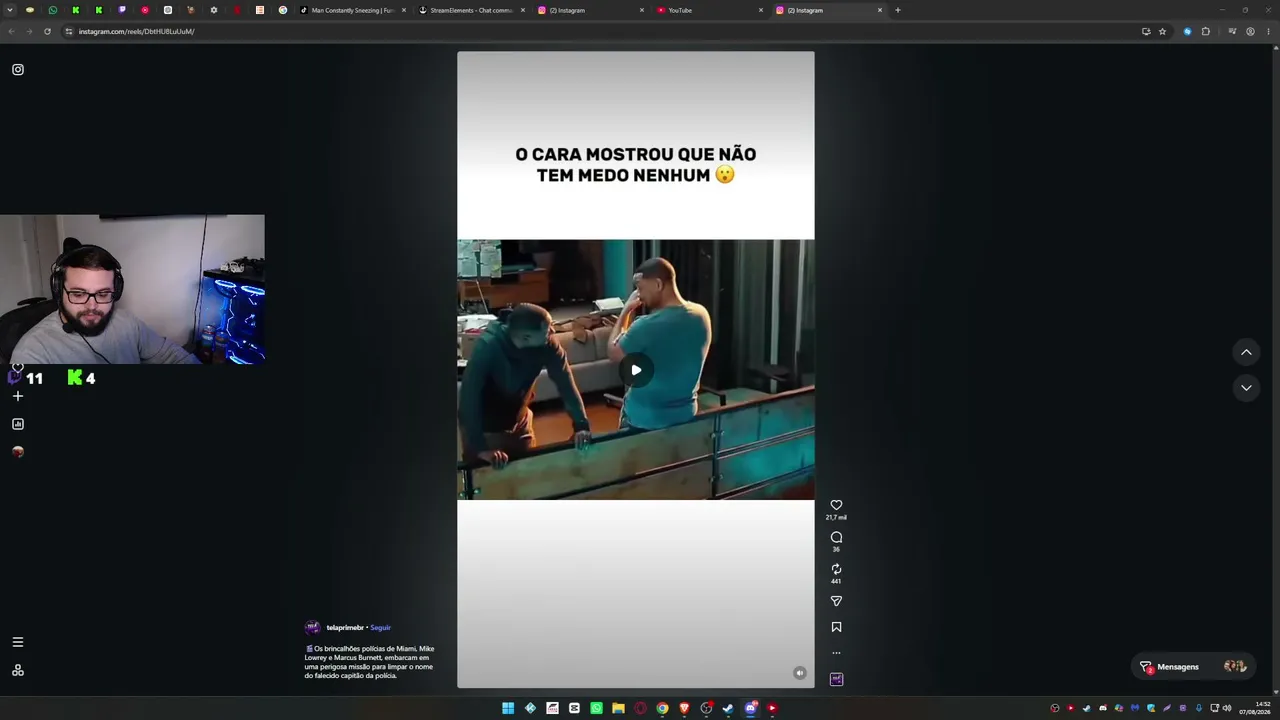Switch to the first (2) Instagram tab
The width and height of the screenshot is (1280, 720).
tap(590, 10)
